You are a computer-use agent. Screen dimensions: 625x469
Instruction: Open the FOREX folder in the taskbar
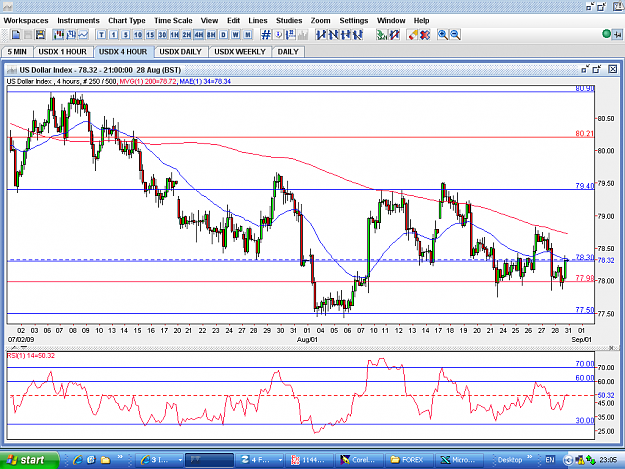(407, 460)
